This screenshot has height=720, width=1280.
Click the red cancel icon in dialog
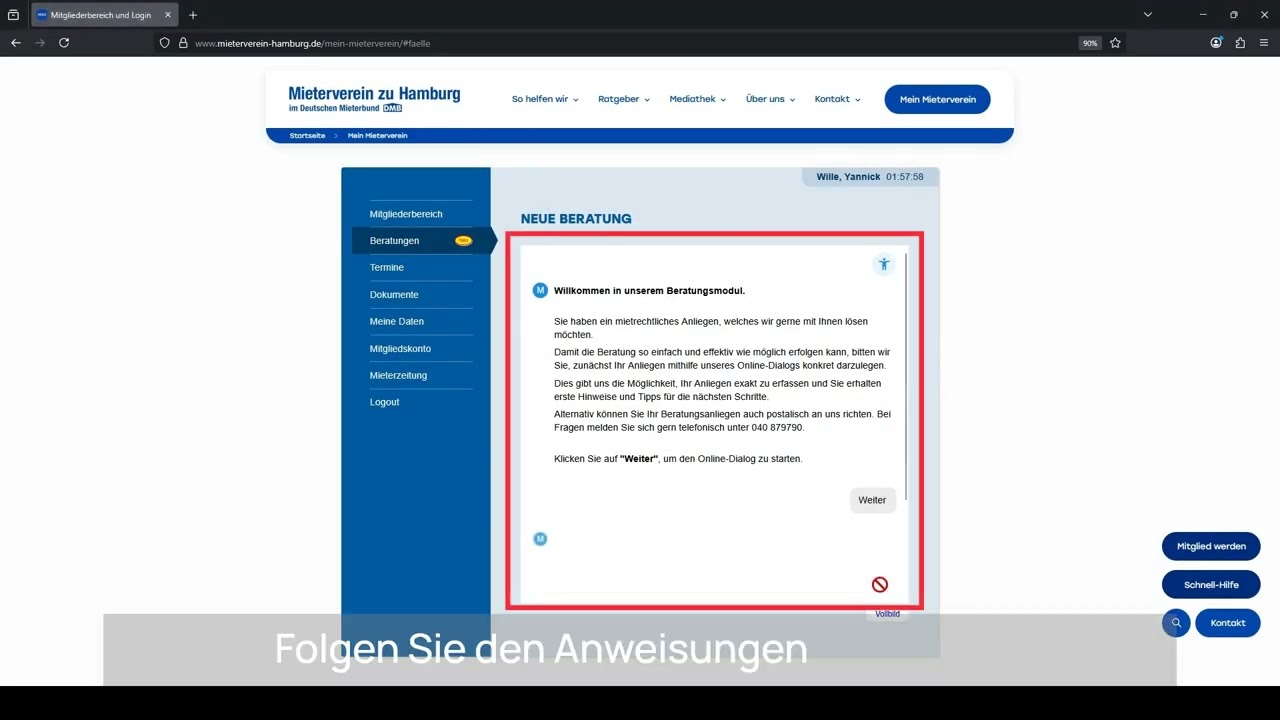(880, 585)
